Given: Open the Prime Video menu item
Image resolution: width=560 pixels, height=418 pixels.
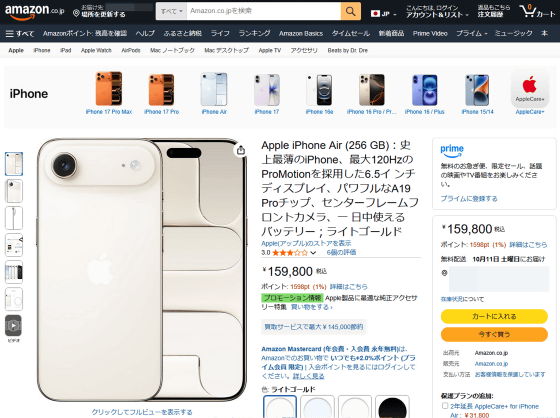Looking at the screenshot, I should (430, 33).
